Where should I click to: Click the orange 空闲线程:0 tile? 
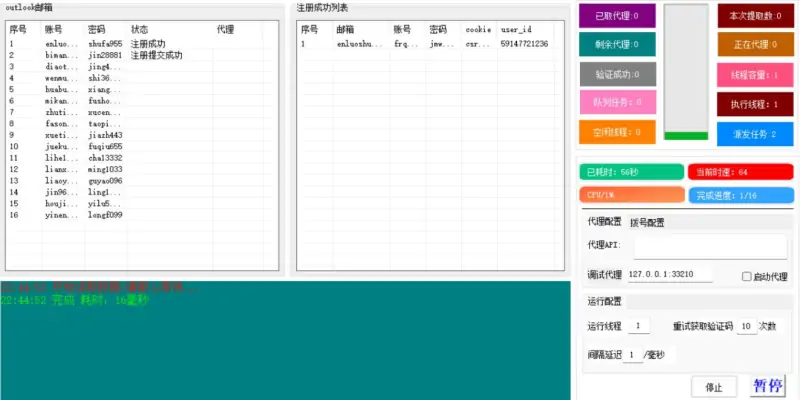point(617,132)
